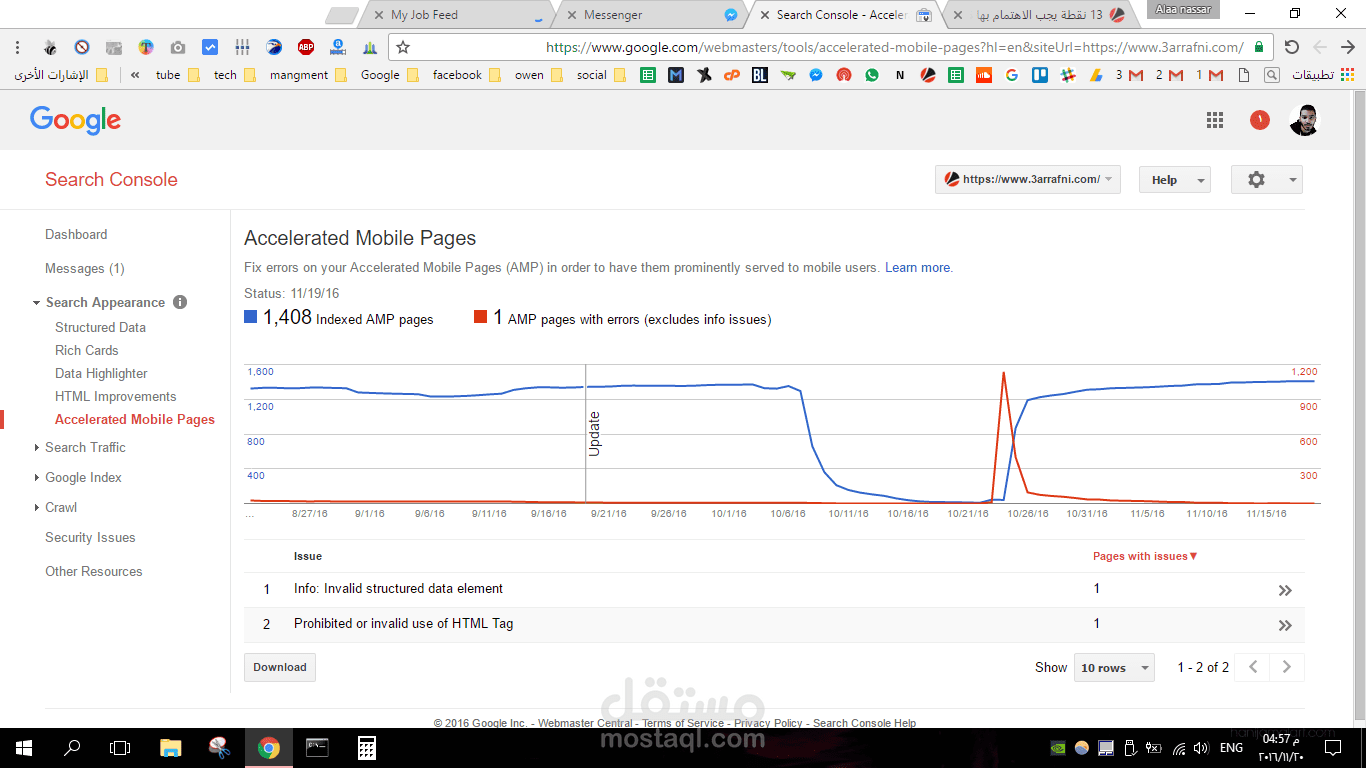This screenshot has width=1366, height=768.
Task: Switch to the Arabic-titled 13 tab
Action: coord(1039,15)
